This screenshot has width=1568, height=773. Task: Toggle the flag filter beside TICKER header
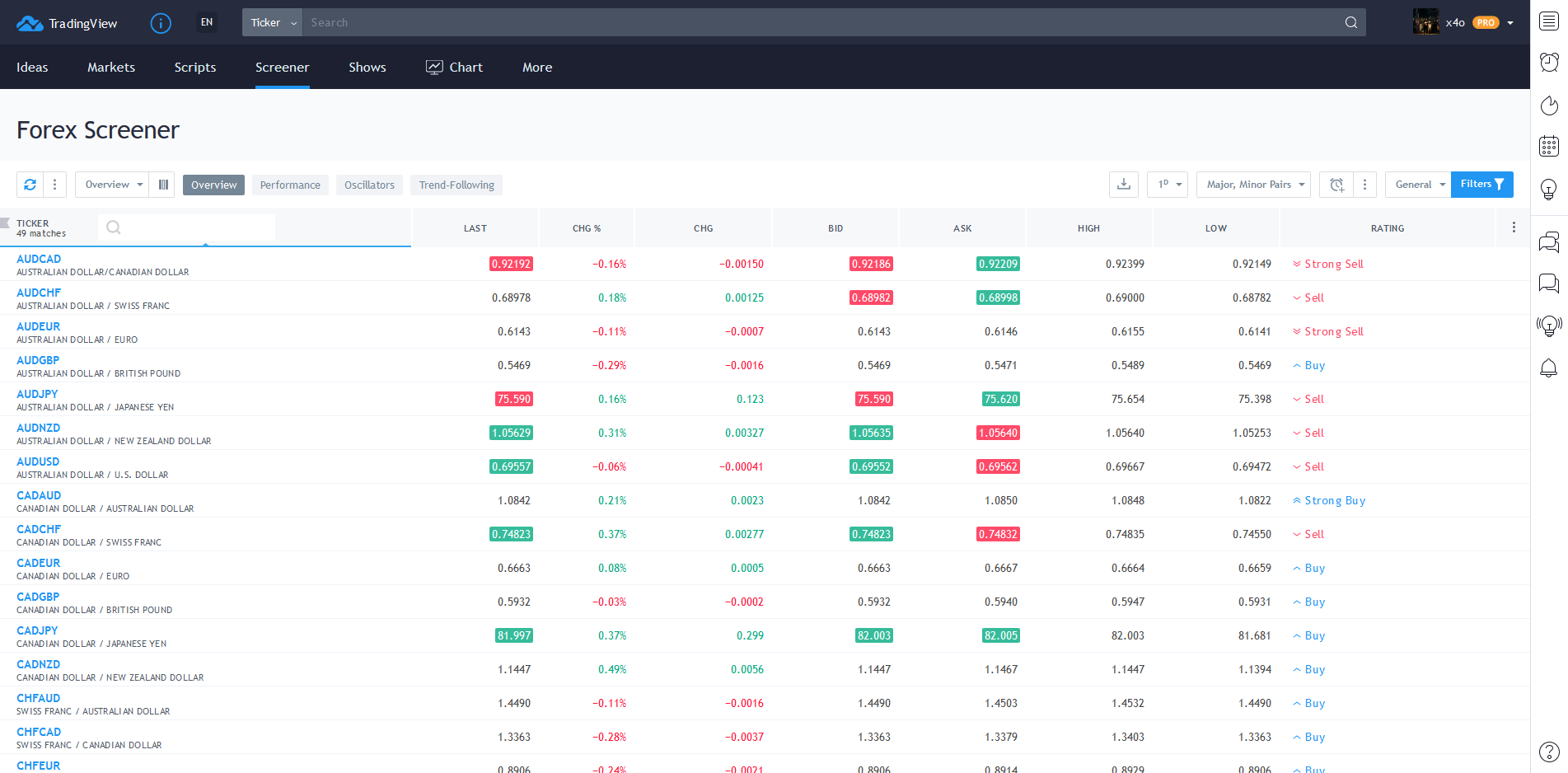(x=6, y=223)
